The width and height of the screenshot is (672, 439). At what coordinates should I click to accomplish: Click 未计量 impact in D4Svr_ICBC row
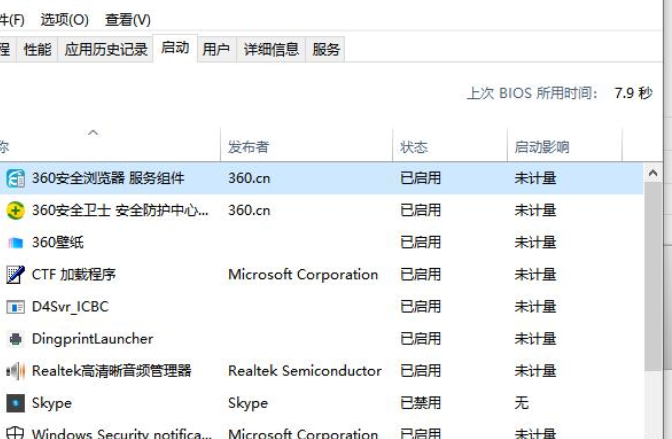[535, 307]
